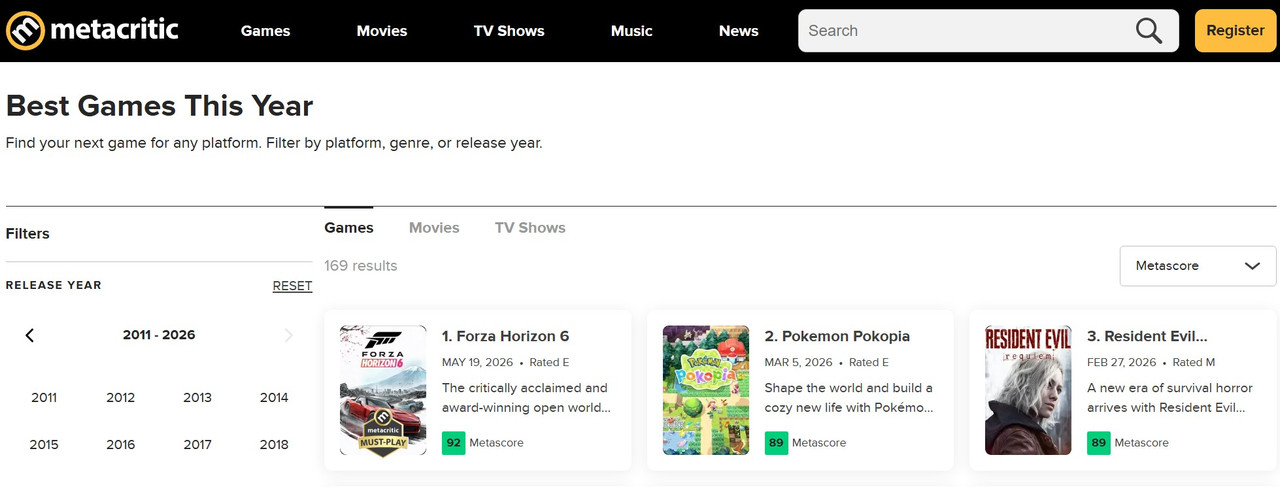1280x487 pixels.
Task: Click the Metacritic logo icon
Action: pos(26,30)
